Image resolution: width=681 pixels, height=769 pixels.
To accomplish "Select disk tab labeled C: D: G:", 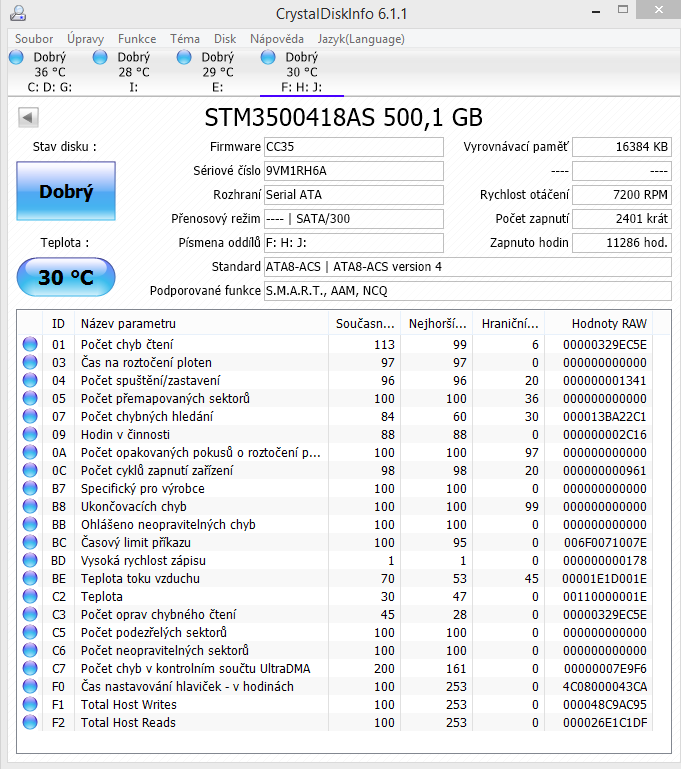I will (x=50, y=72).
